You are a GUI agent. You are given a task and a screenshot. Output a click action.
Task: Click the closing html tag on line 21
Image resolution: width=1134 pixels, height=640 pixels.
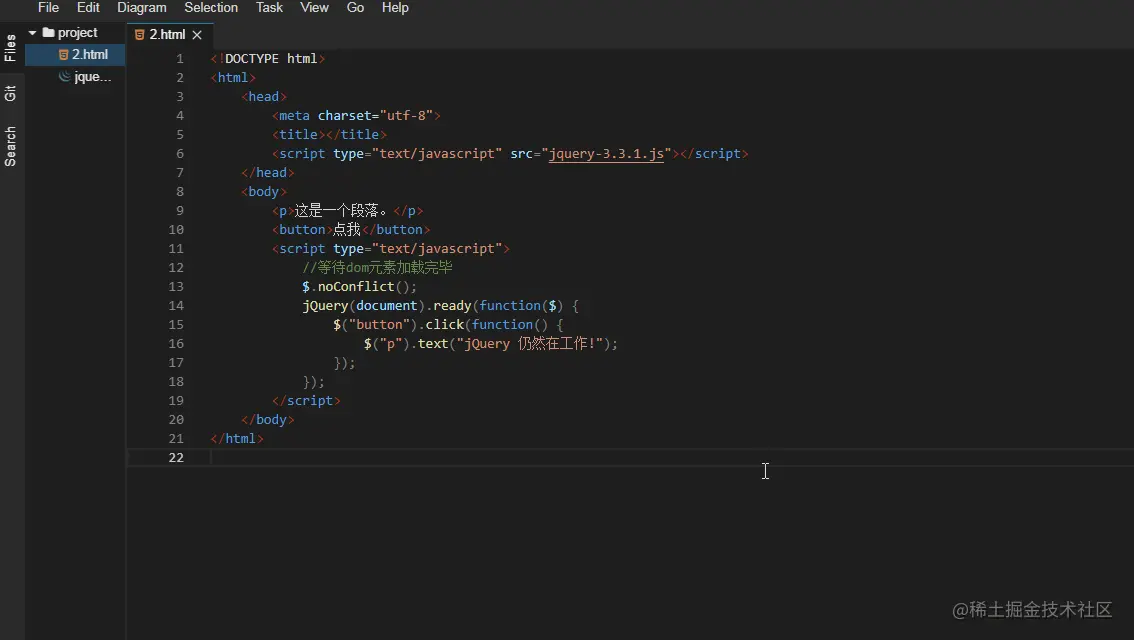[x=236, y=438]
